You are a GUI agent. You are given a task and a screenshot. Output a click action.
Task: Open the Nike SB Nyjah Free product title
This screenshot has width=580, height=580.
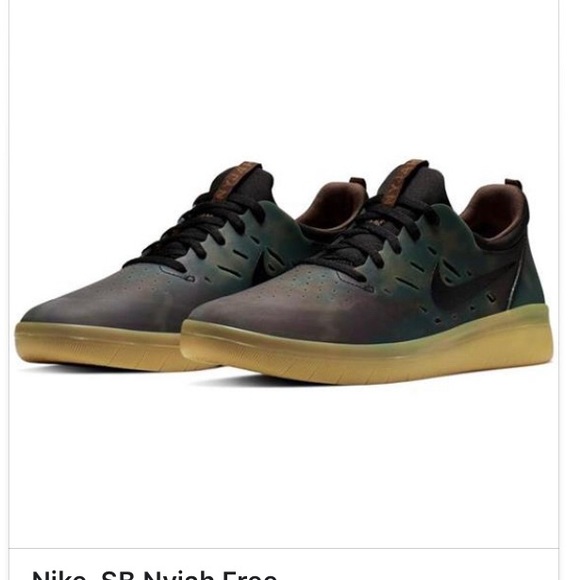(155, 575)
